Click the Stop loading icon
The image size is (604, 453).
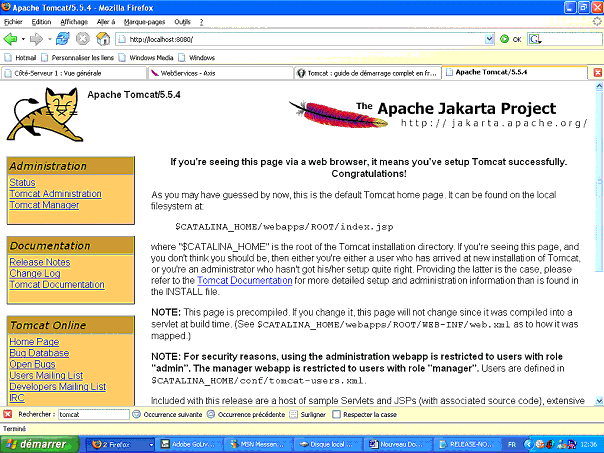82,39
